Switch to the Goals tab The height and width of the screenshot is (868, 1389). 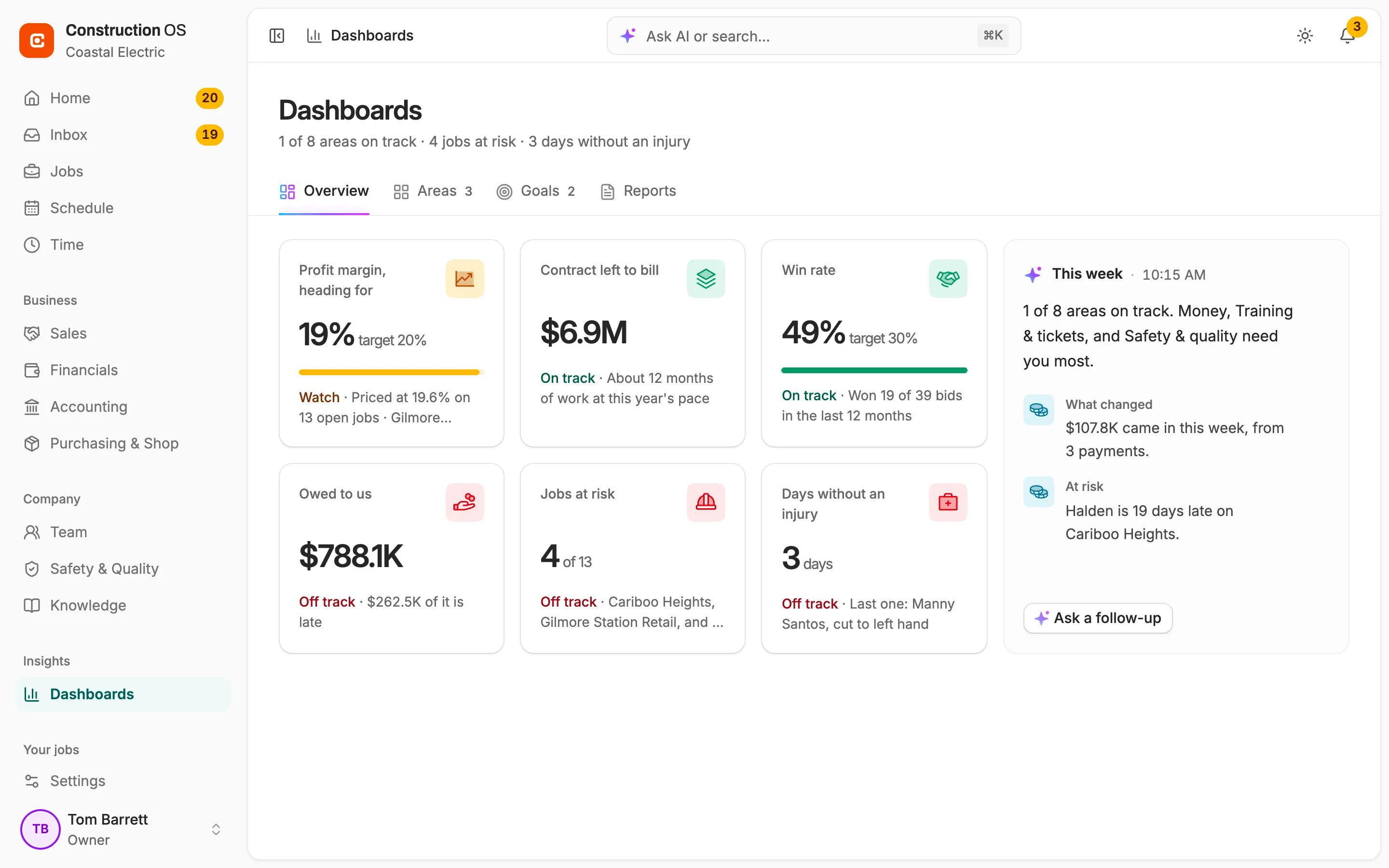(x=535, y=191)
